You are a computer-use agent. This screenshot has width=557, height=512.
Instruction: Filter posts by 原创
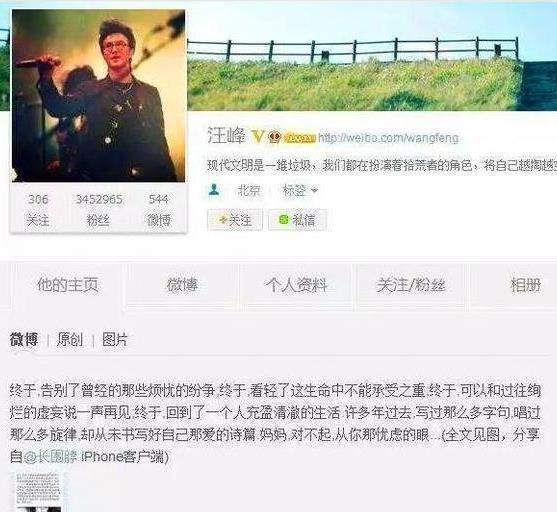click(70, 340)
